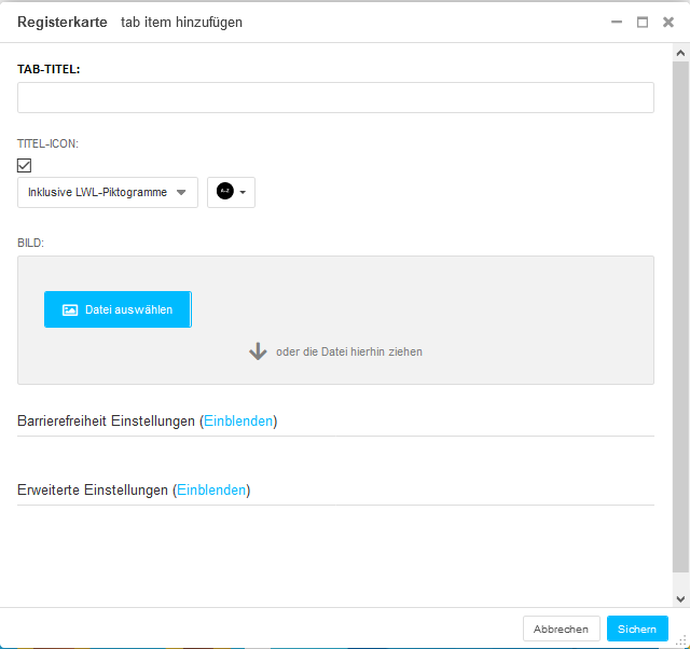Click the 'BILD:' label

(30, 243)
